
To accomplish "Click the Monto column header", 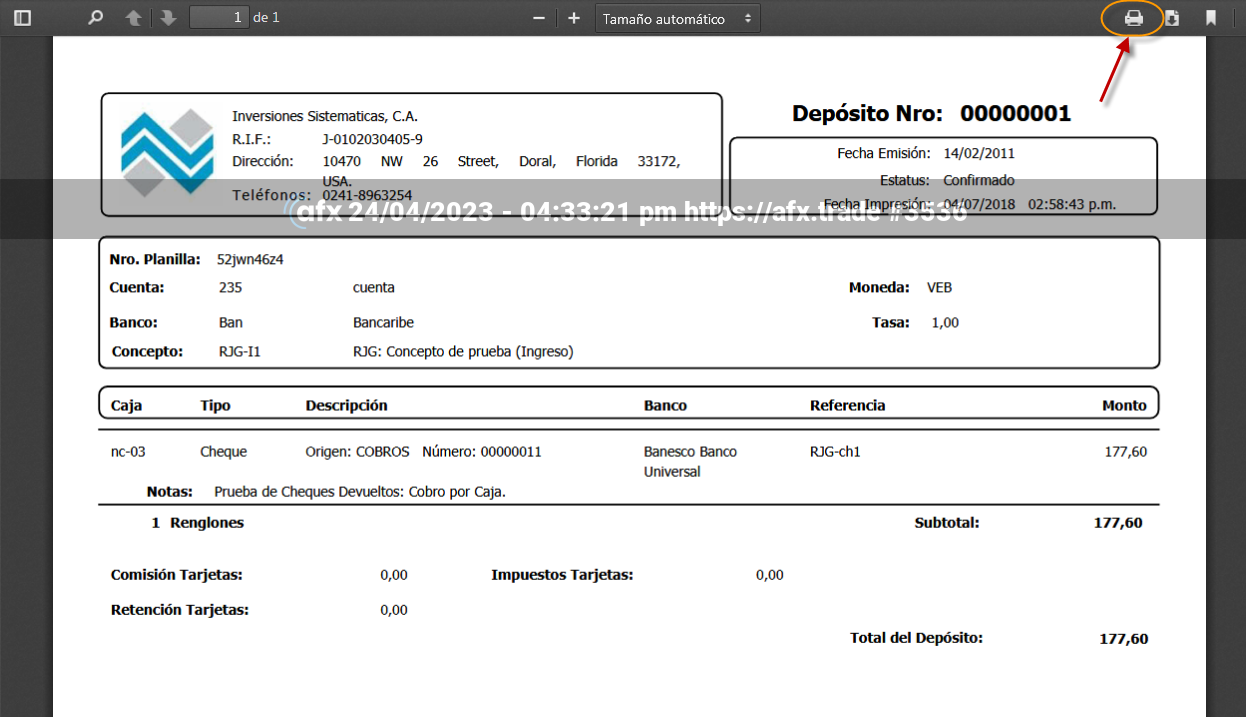I will [1124, 406].
